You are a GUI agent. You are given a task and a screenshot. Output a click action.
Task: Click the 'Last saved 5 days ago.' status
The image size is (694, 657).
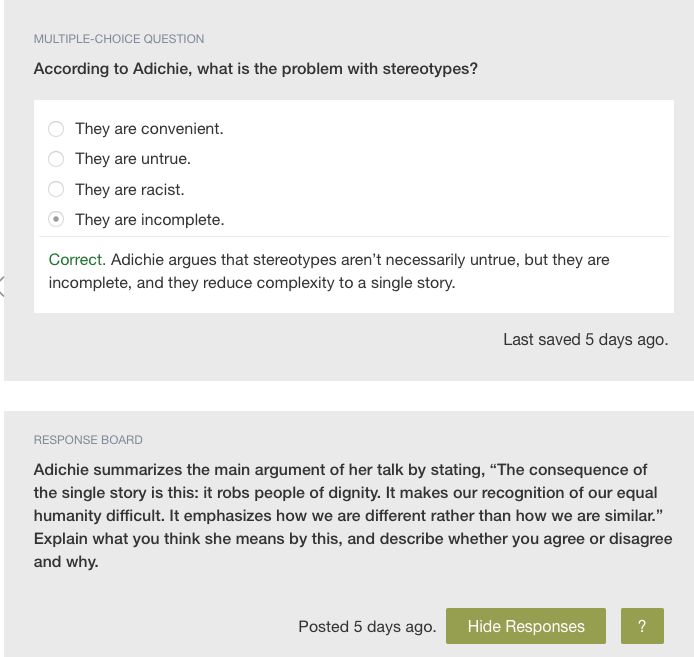[586, 340]
